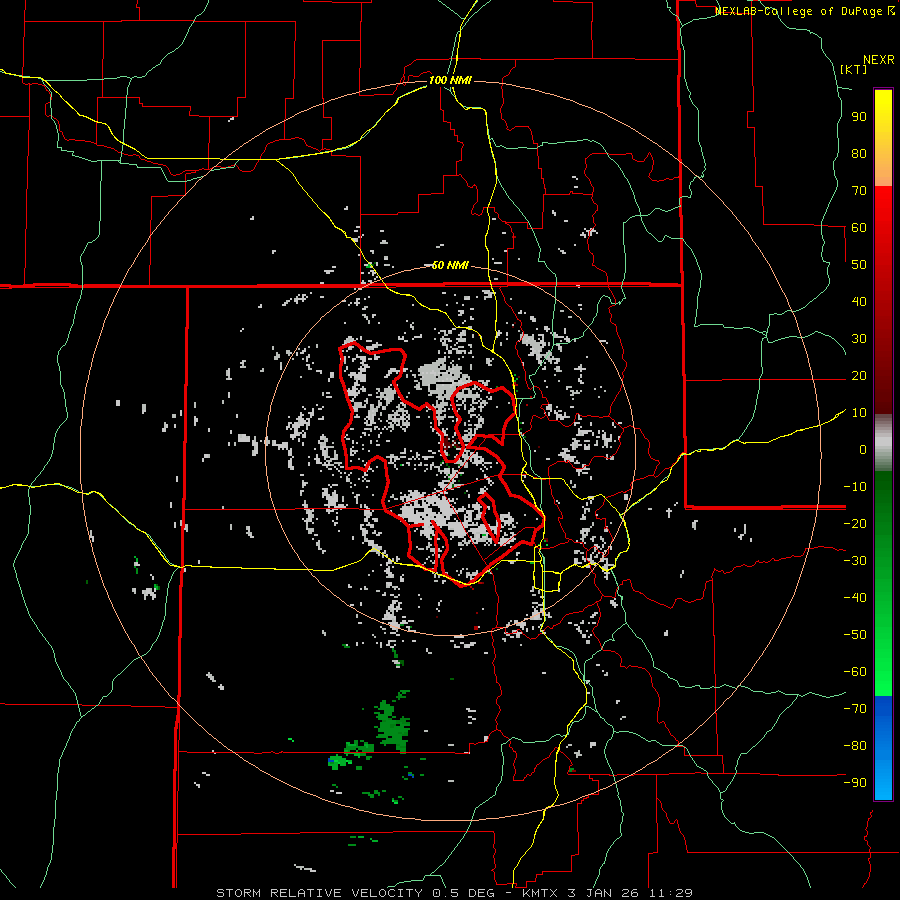Click the dark green -20 kt color band
The image size is (900, 900).
point(883,523)
